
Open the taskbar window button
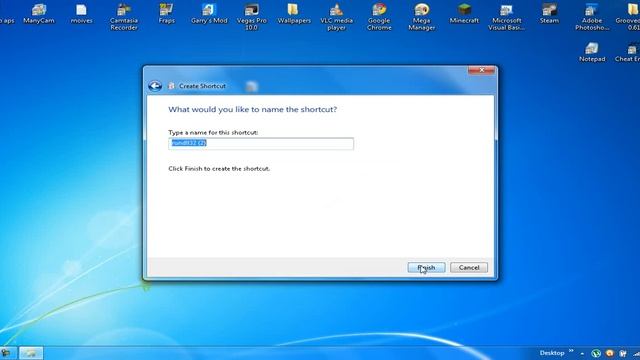[x=31, y=353]
